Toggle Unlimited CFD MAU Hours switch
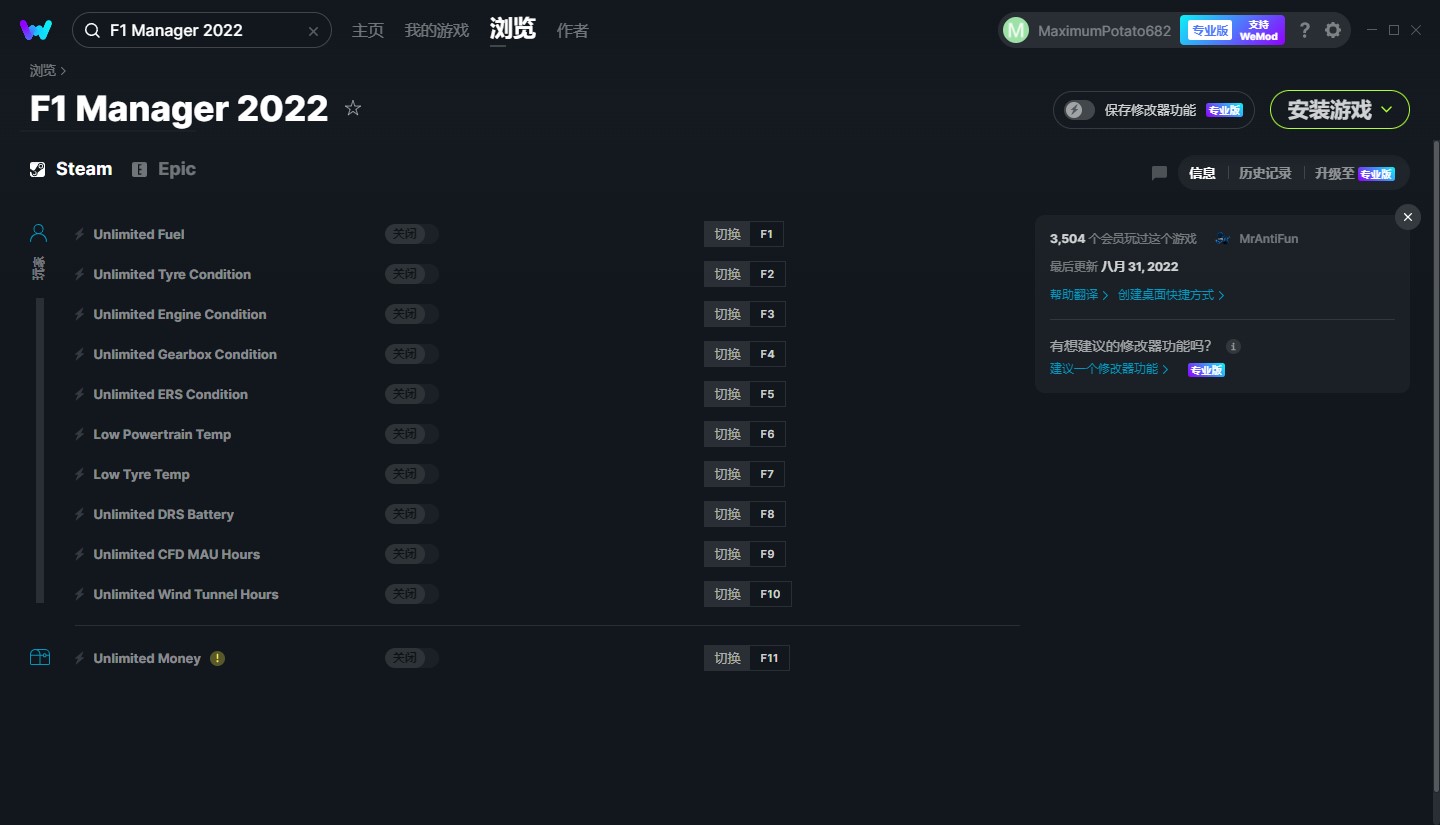This screenshot has width=1440, height=825. click(412, 554)
